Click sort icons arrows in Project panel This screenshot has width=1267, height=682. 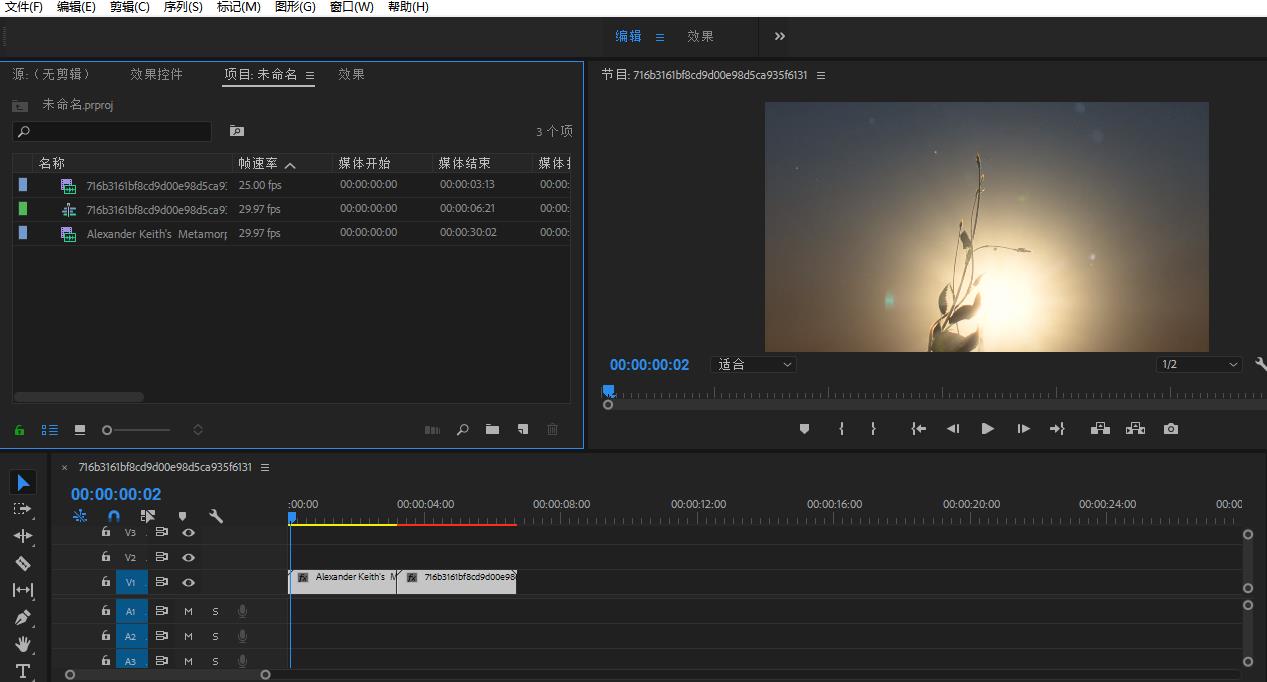pyautogui.click(x=198, y=430)
